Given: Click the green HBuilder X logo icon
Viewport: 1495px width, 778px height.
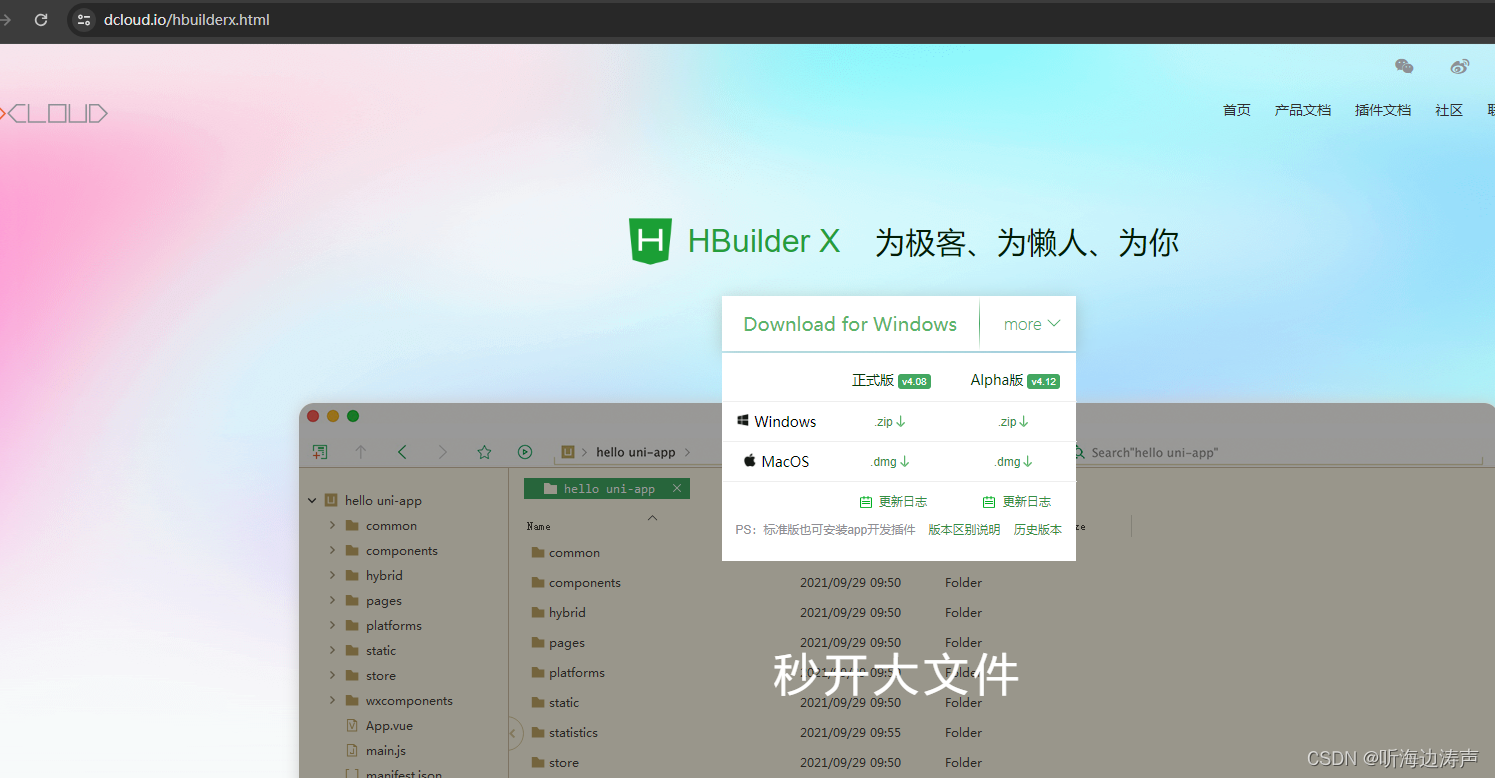Looking at the screenshot, I should pyautogui.click(x=650, y=240).
